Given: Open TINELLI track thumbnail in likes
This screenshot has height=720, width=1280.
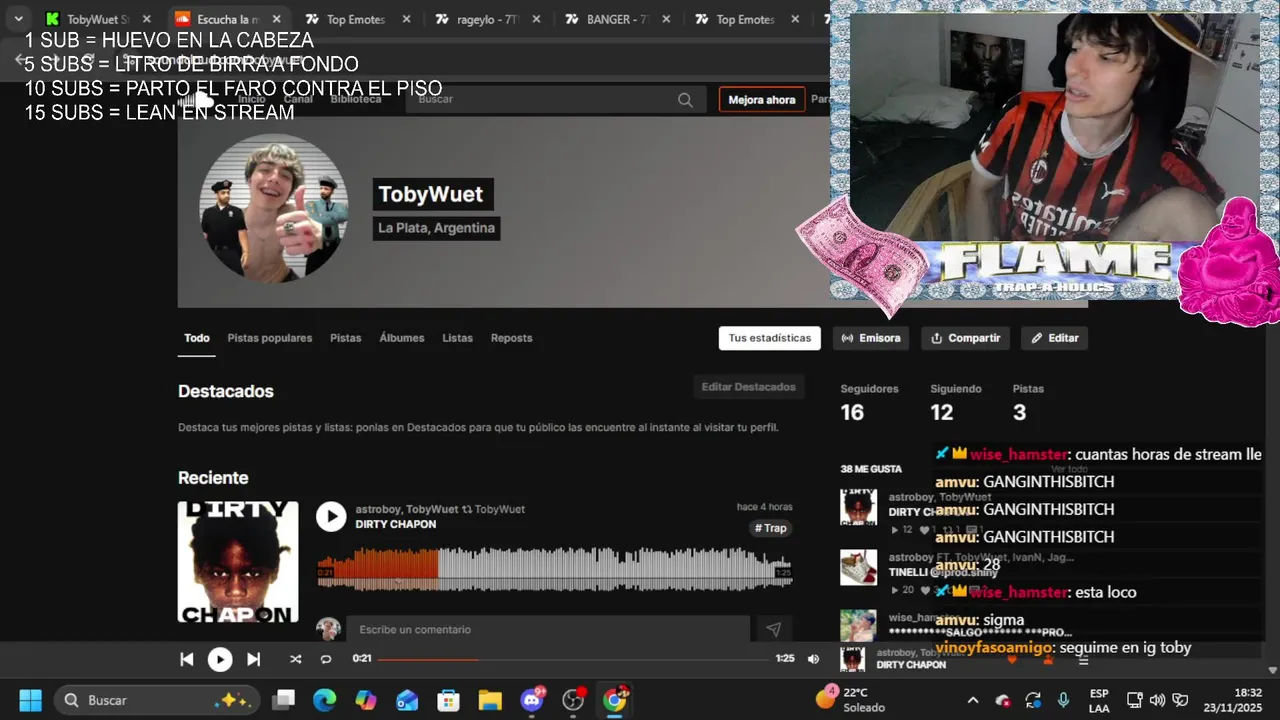Looking at the screenshot, I should [858, 567].
